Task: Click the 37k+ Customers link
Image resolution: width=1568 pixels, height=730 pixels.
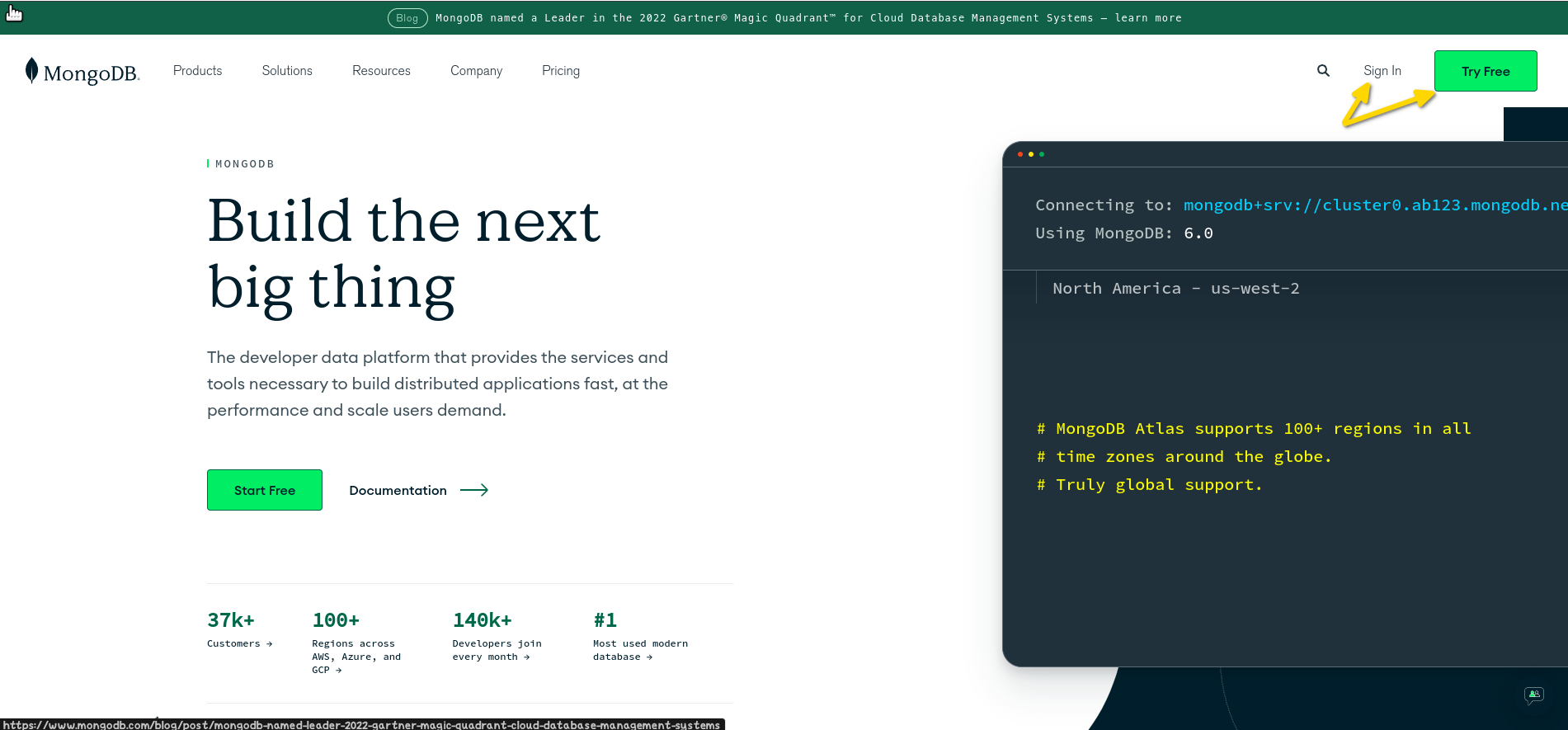Action: [x=239, y=630]
